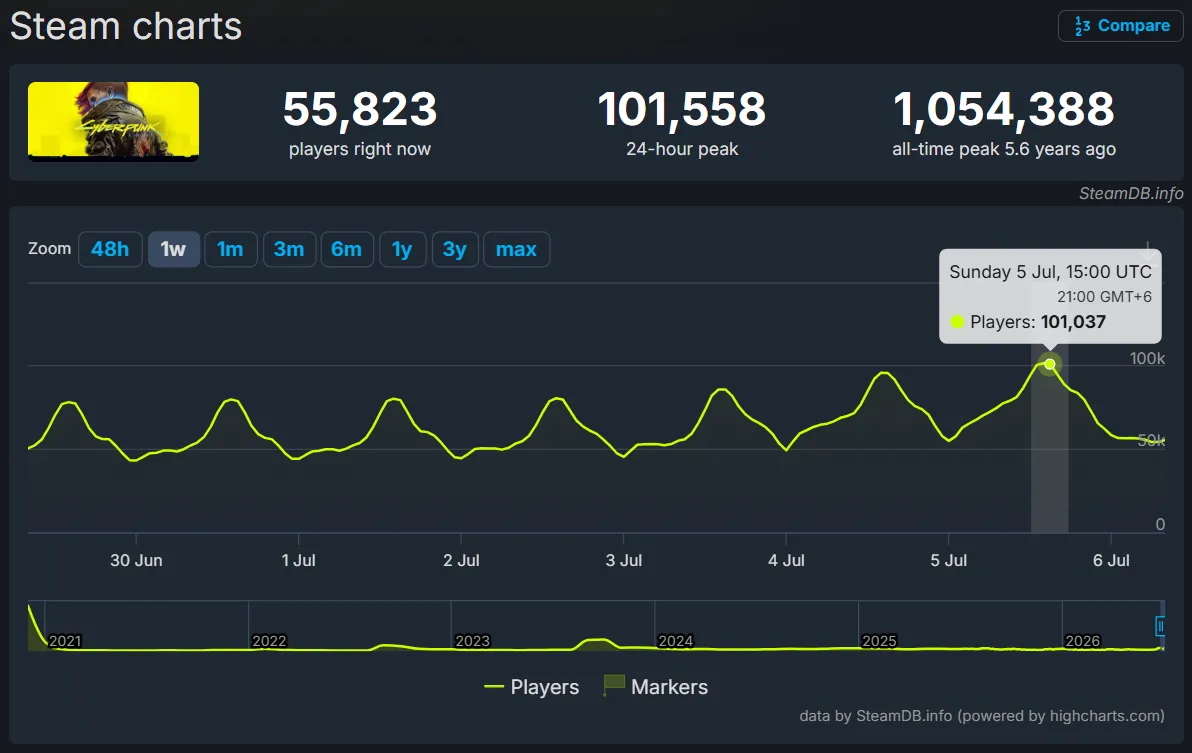This screenshot has height=753, width=1192.
Task: Click the tooltip Players: 101,037 text
Action: pos(1038,322)
